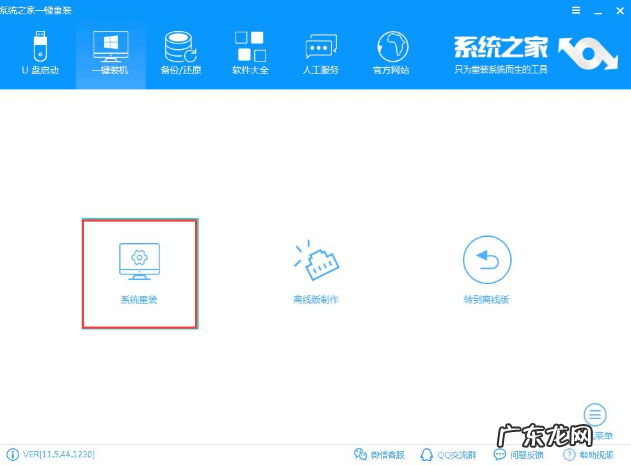Click the VER[11.5.44.1230] version text
Screen dimensions: 631x465
coord(59,455)
